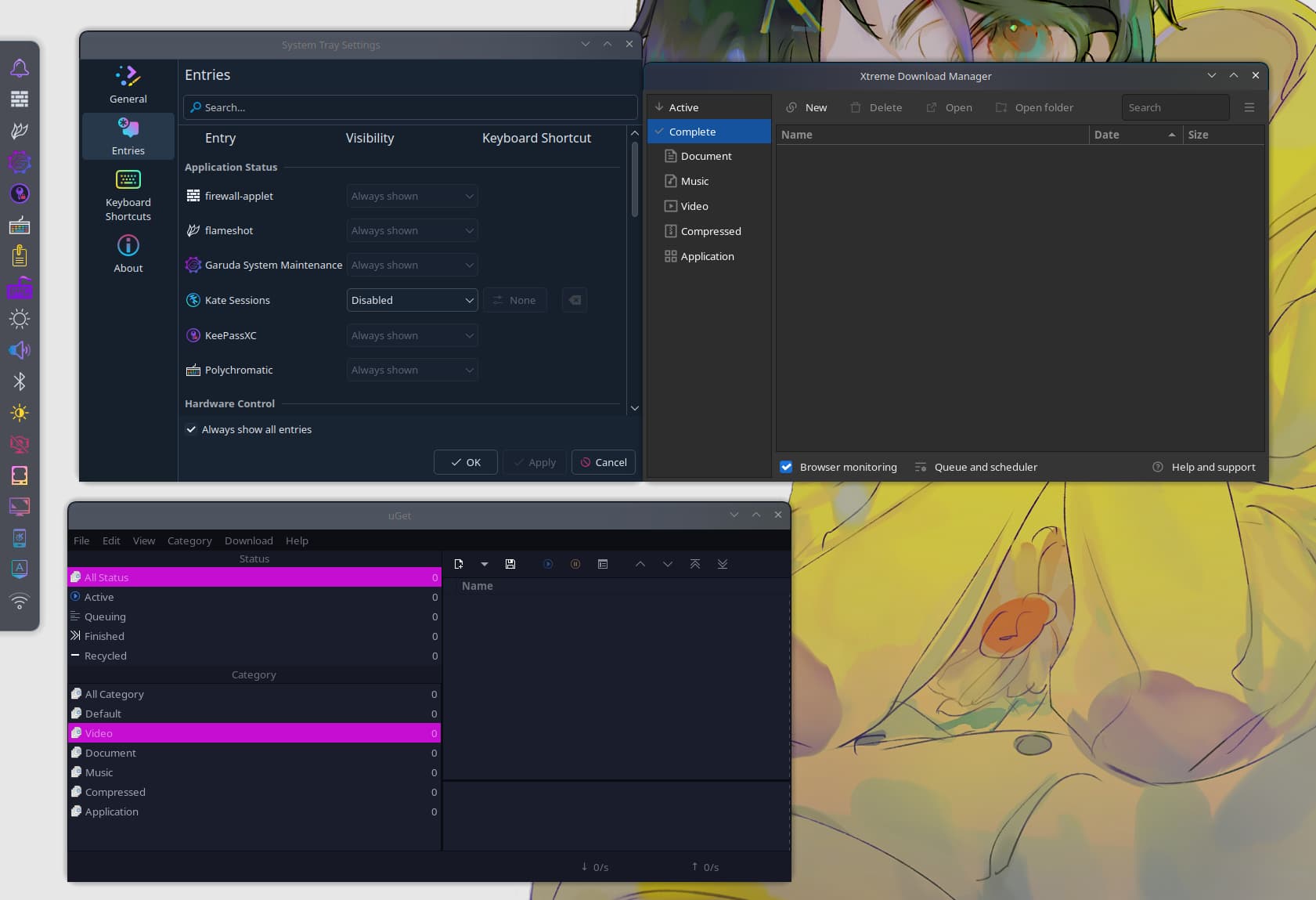Viewport: 1316px width, 900px height.
Task: Save all settings in uGet toolbar
Action: (510, 564)
